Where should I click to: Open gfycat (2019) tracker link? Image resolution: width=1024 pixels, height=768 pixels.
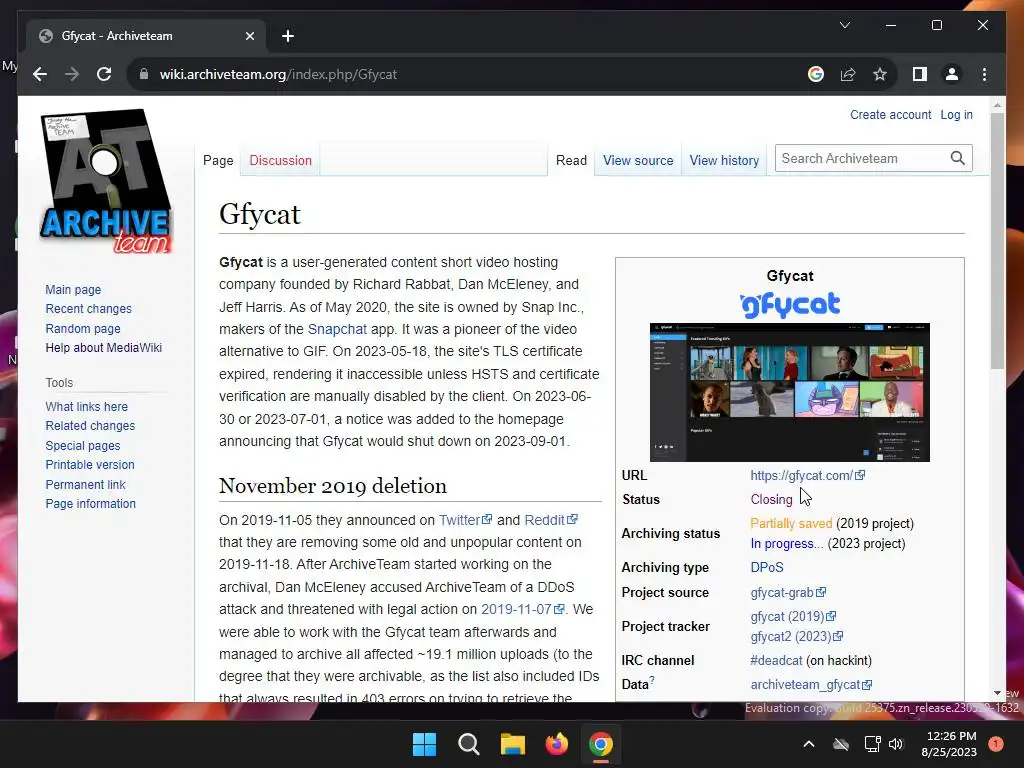(x=793, y=616)
